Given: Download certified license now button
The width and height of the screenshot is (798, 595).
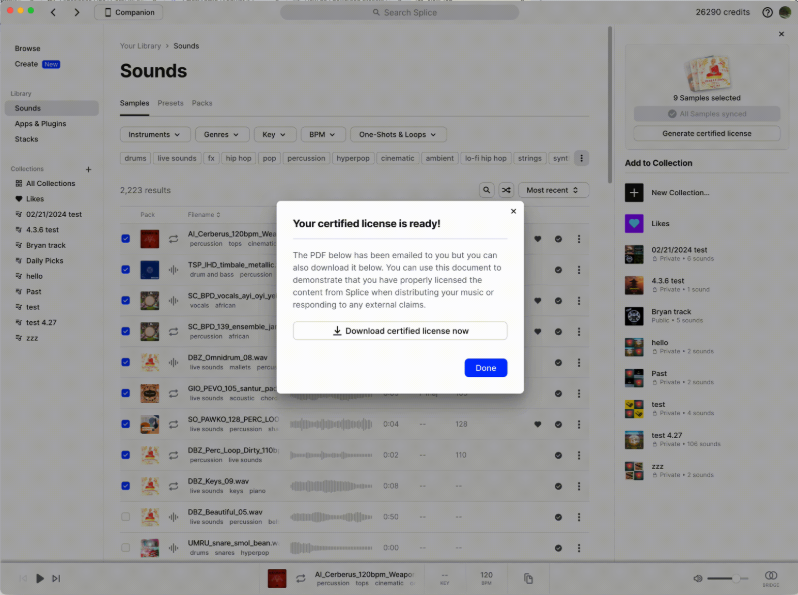Looking at the screenshot, I should click(x=400, y=331).
